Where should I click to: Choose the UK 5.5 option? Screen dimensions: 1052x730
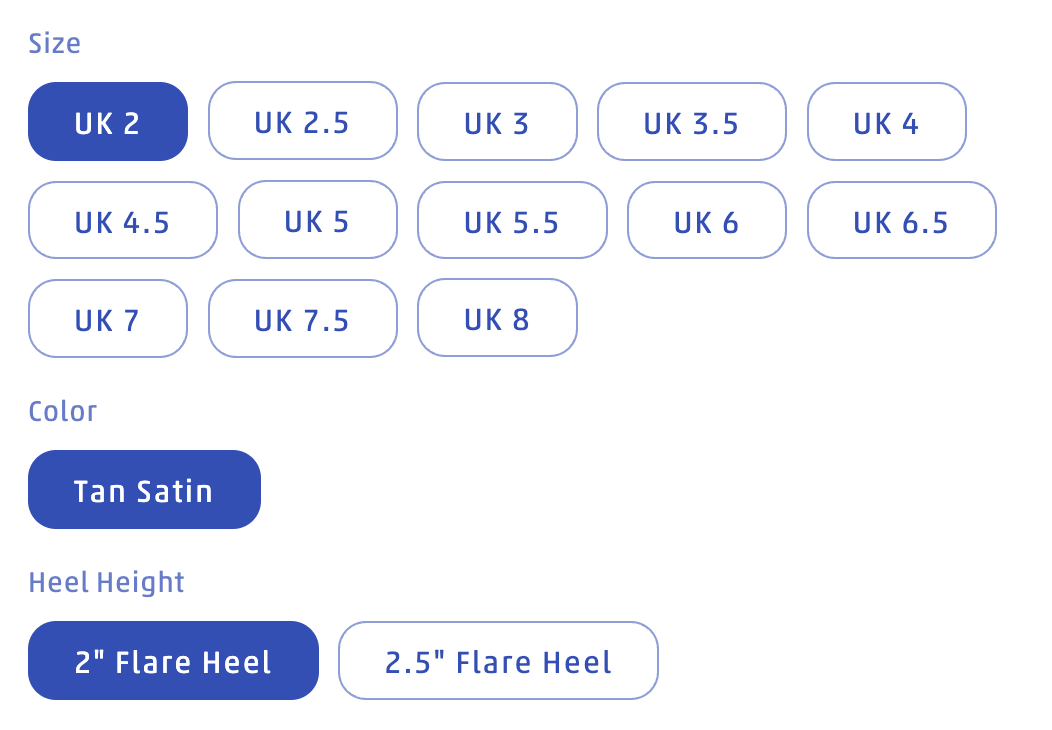pos(511,221)
